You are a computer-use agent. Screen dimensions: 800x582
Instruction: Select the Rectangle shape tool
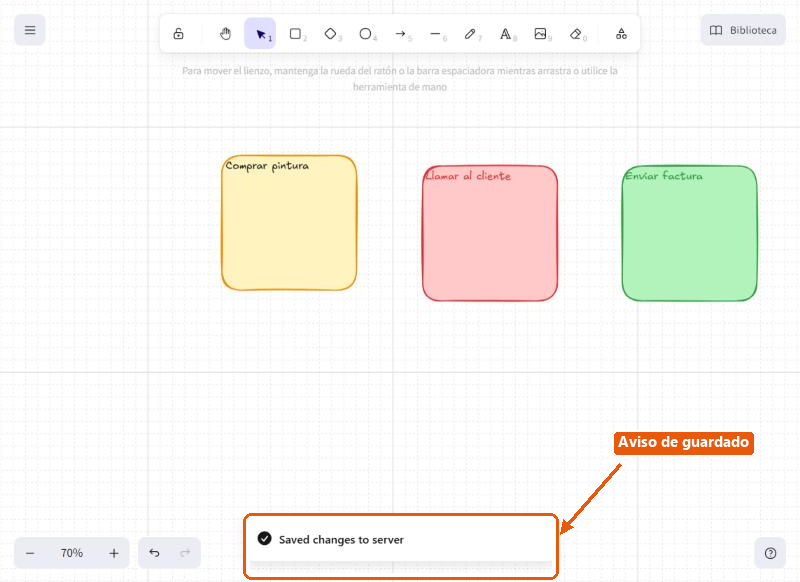pos(295,34)
